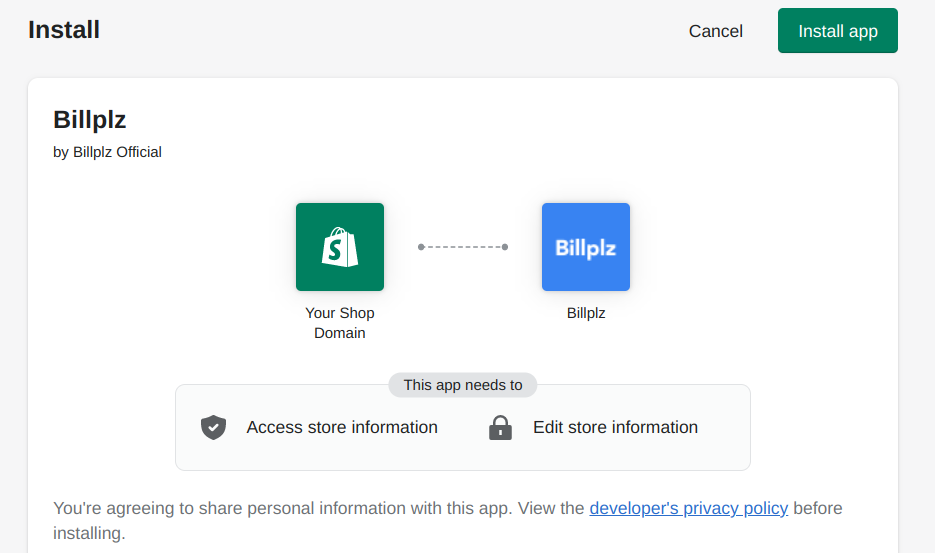Click the Install app button
Image resolution: width=935 pixels, height=553 pixels.
point(837,30)
